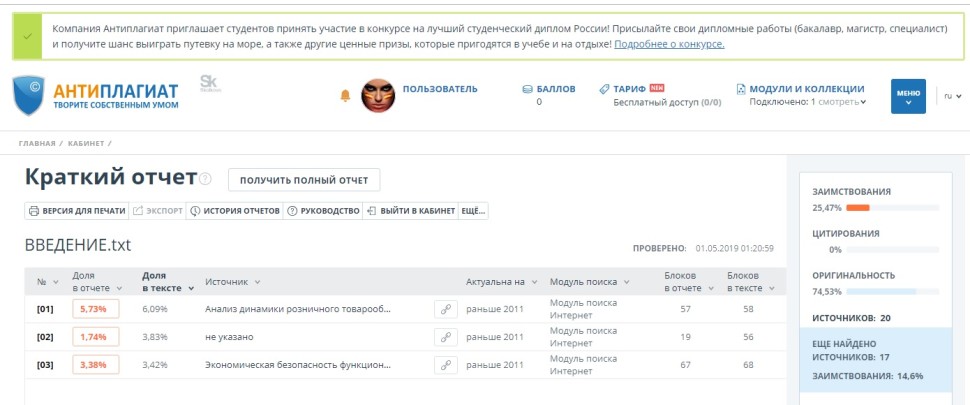Open the link icon for source 02
The width and height of the screenshot is (970, 405).
445,337
